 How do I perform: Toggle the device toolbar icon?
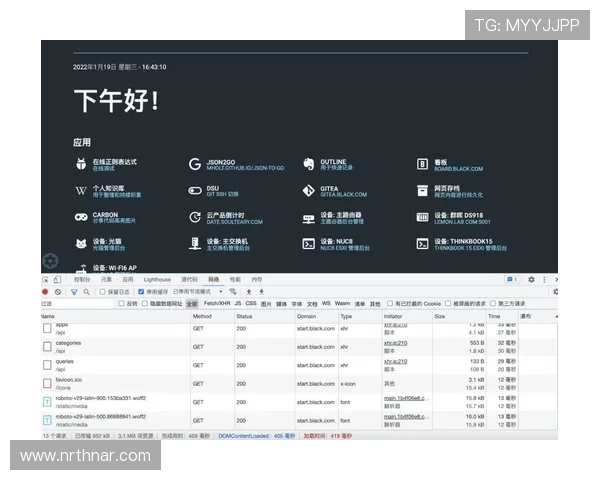point(57,280)
